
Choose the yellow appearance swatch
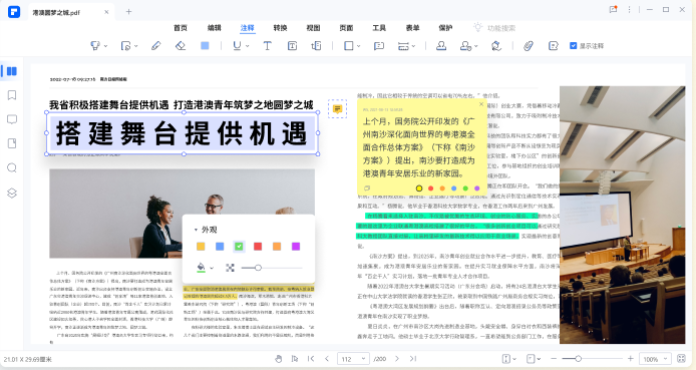click(201, 246)
